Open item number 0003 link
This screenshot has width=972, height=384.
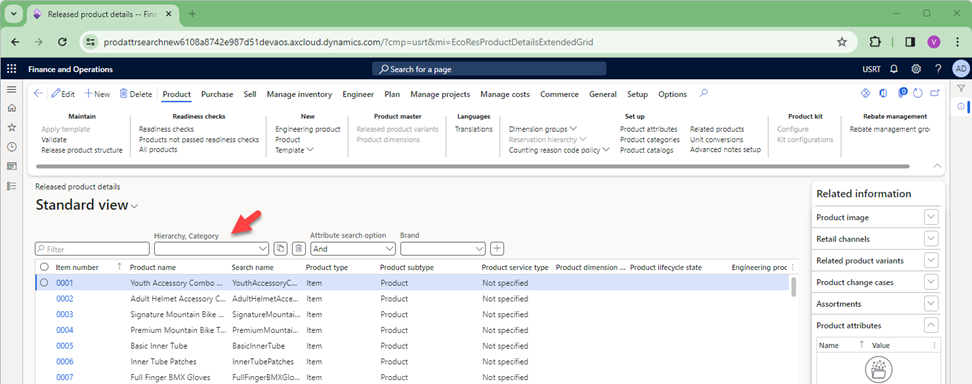[x=64, y=315]
